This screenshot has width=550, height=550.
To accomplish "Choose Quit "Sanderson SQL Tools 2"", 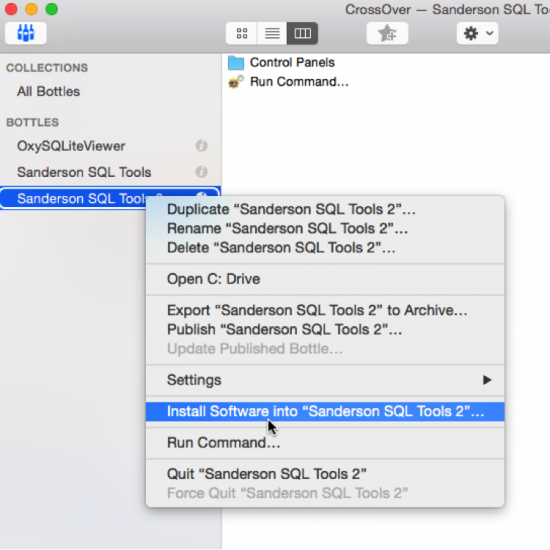I will point(325,474).
